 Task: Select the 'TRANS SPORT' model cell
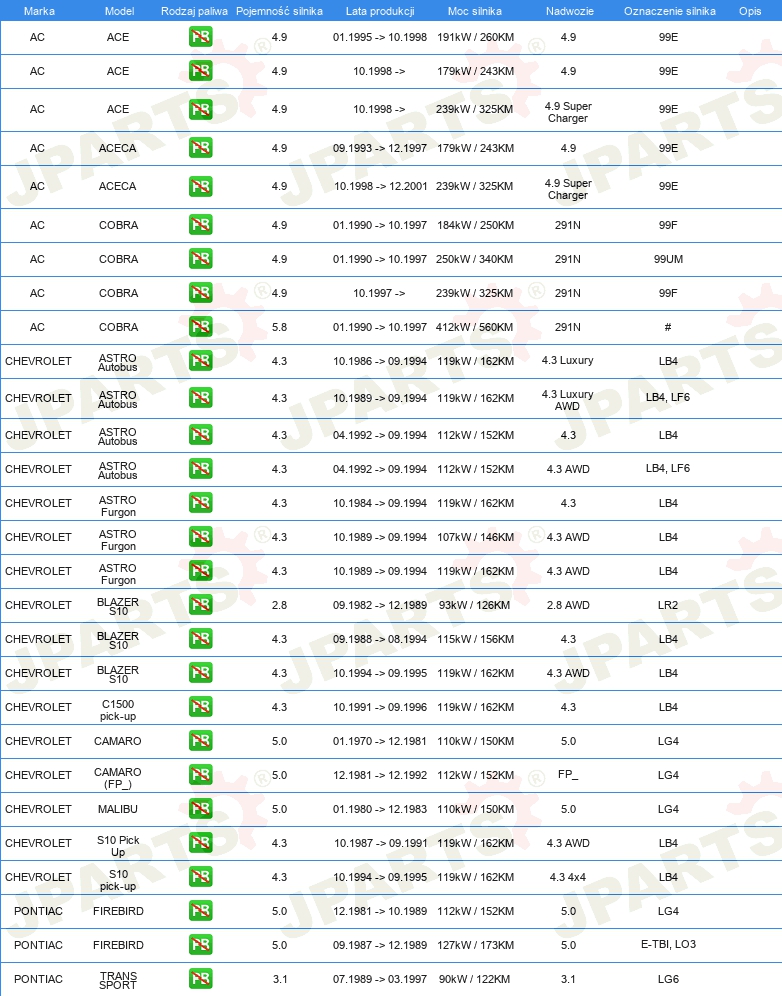point(118,980)
